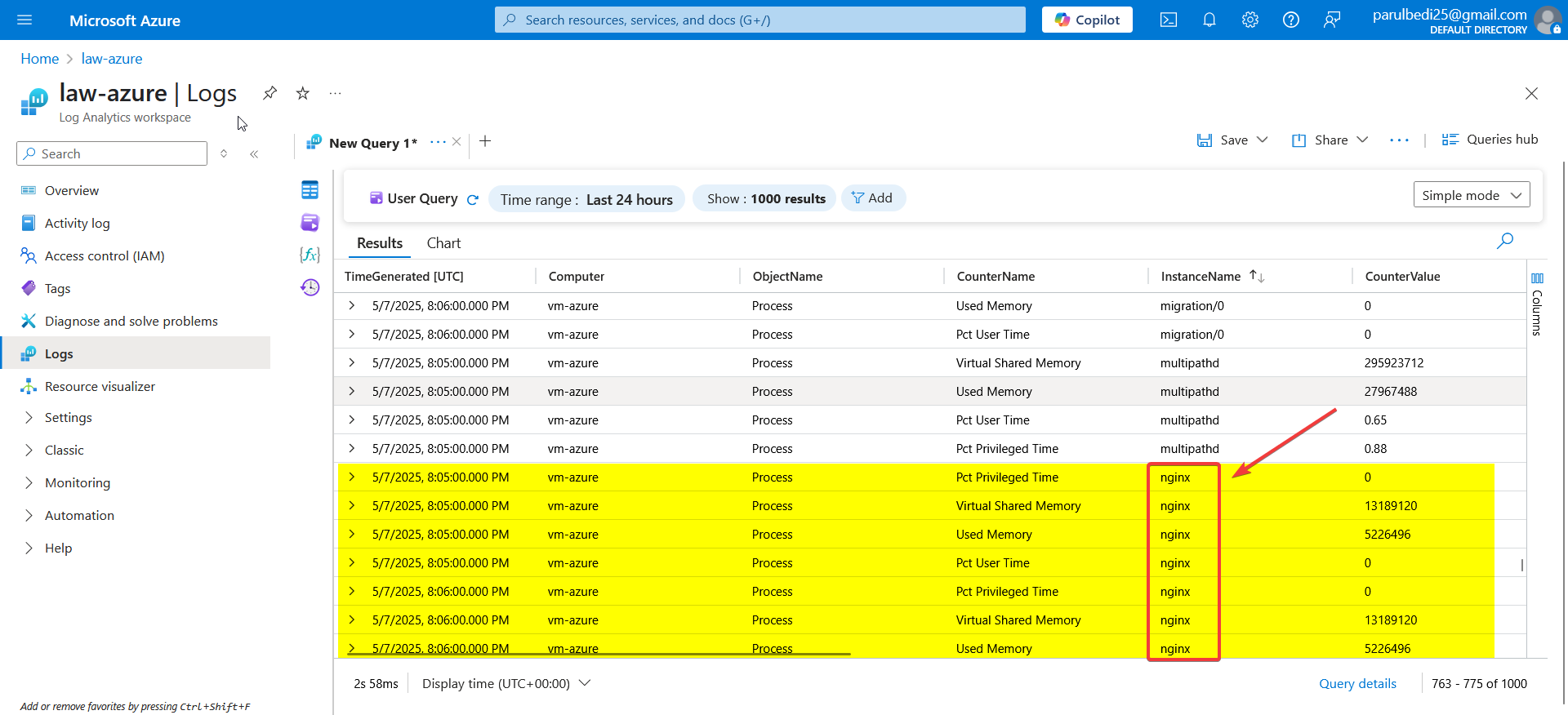Open Resource visualizer
Image resolution: width=1568 pixels, height=715 pixels.
click(x=100, y=386)
